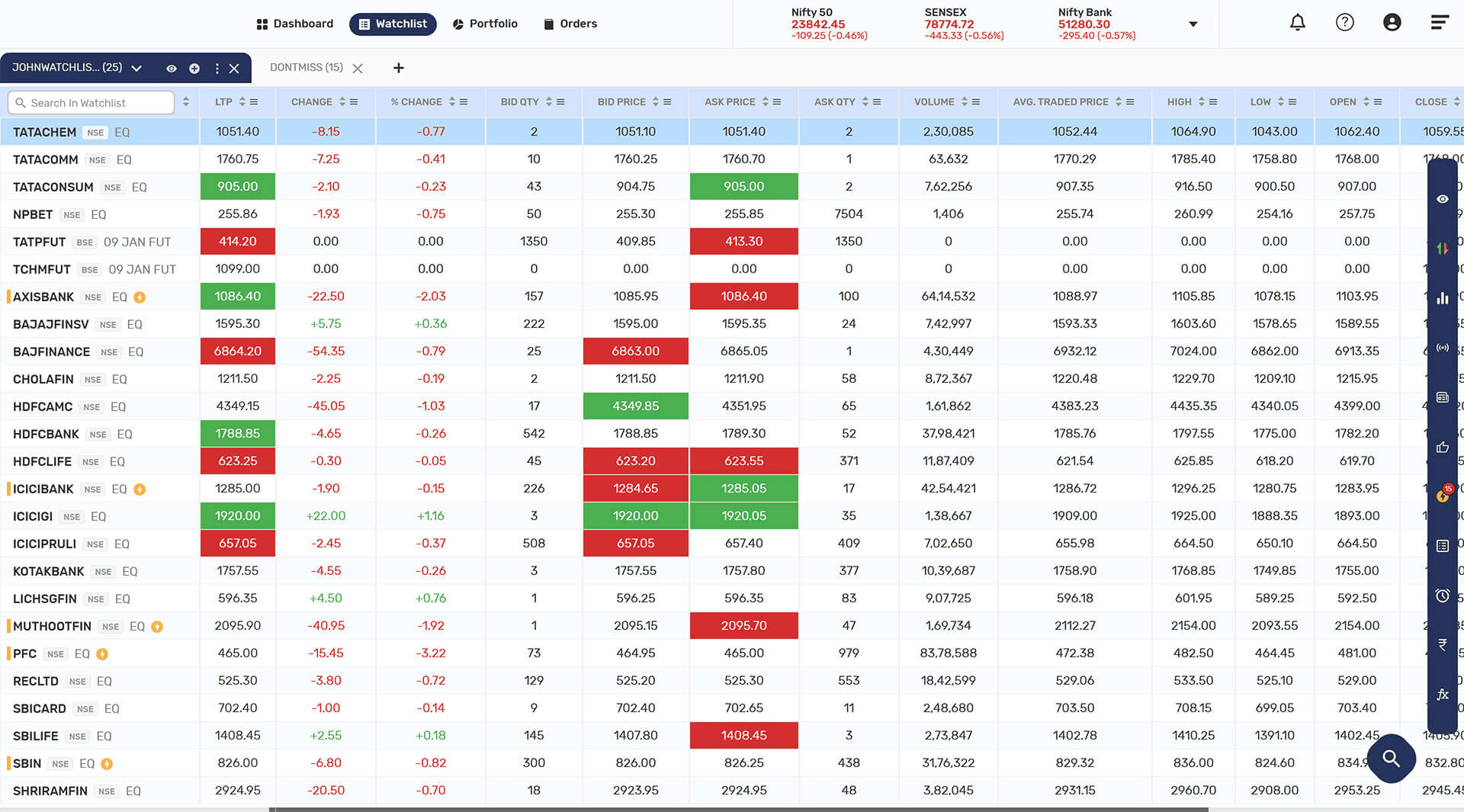Open the Portfolio tab
The width and height of the screenshot is (1464, 812).
485,24
